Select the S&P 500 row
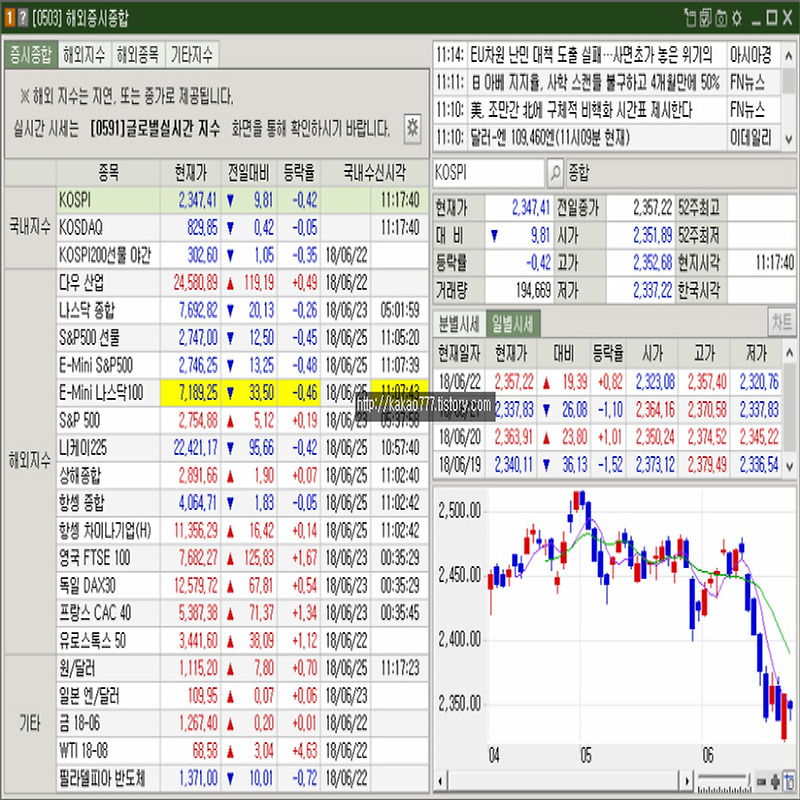The height and width of the screenshot is (800, 800). [242, 420]
